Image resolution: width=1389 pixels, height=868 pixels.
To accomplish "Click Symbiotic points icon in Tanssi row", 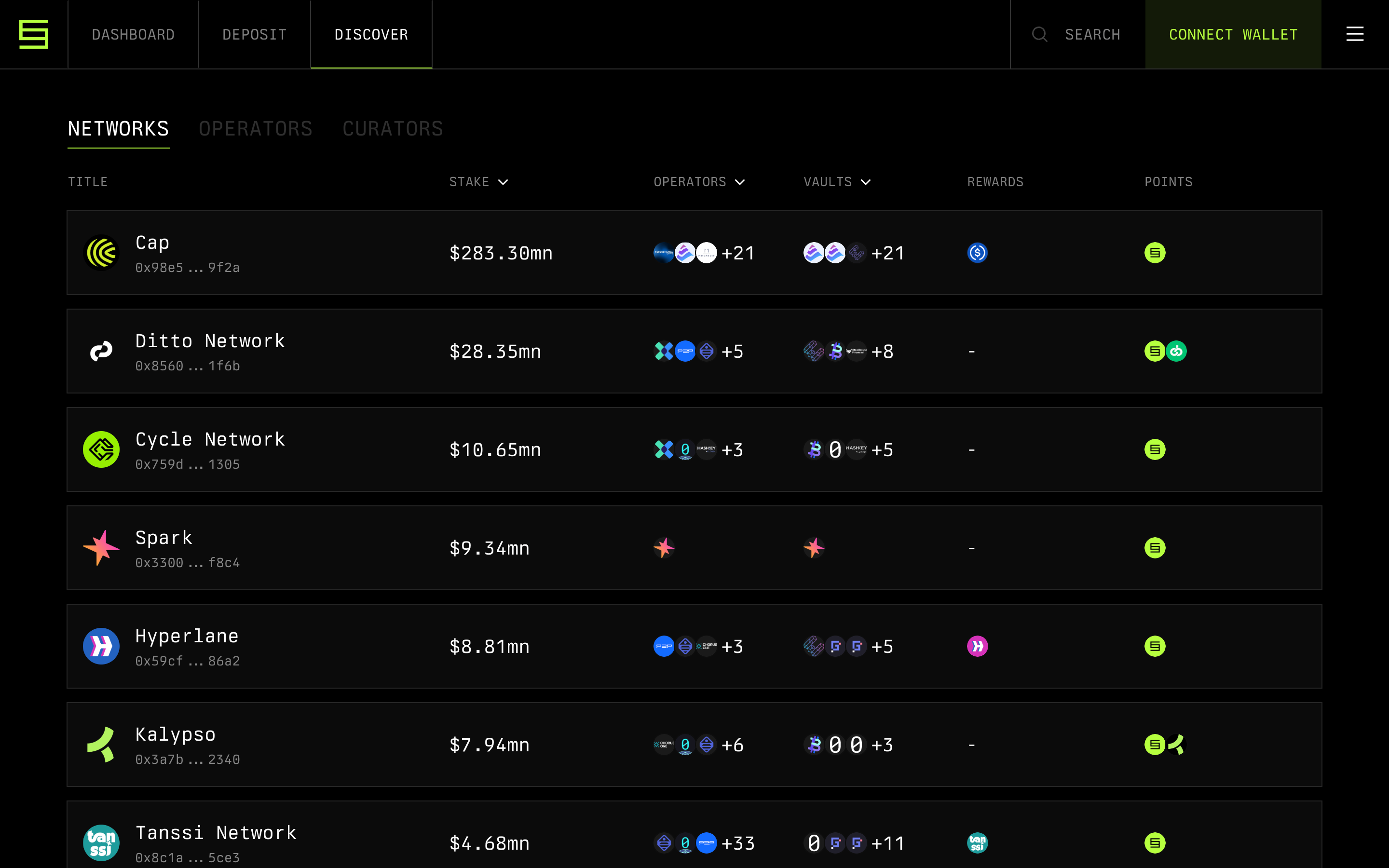I will pyautogui.click(x=1155, y=843).
